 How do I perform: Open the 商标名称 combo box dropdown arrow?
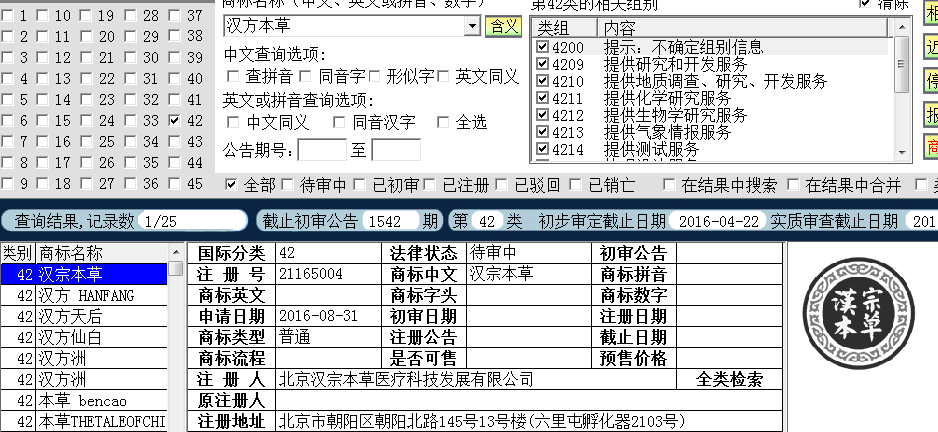click(x=473, y=26)
